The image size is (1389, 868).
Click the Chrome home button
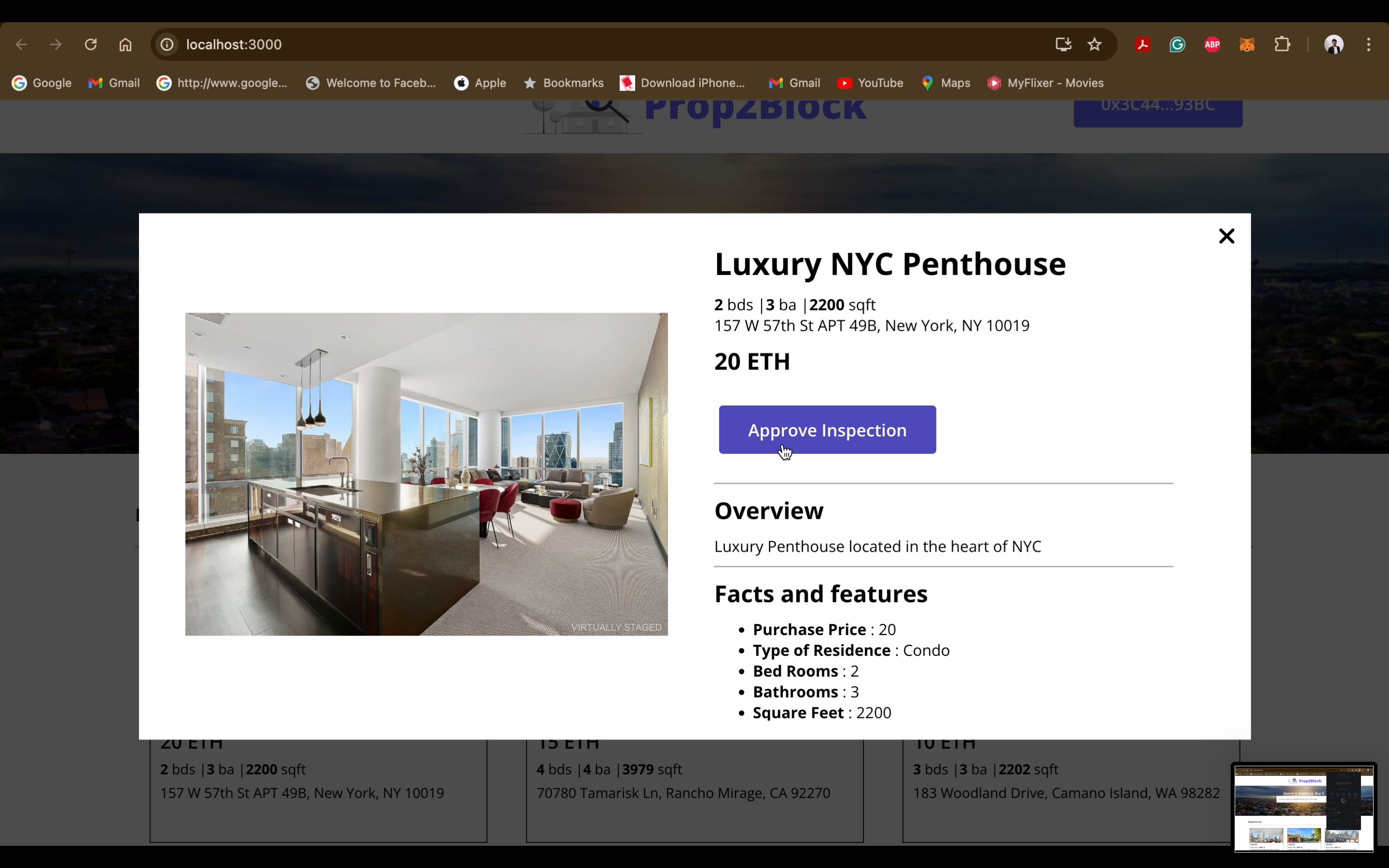coord(125,44)
